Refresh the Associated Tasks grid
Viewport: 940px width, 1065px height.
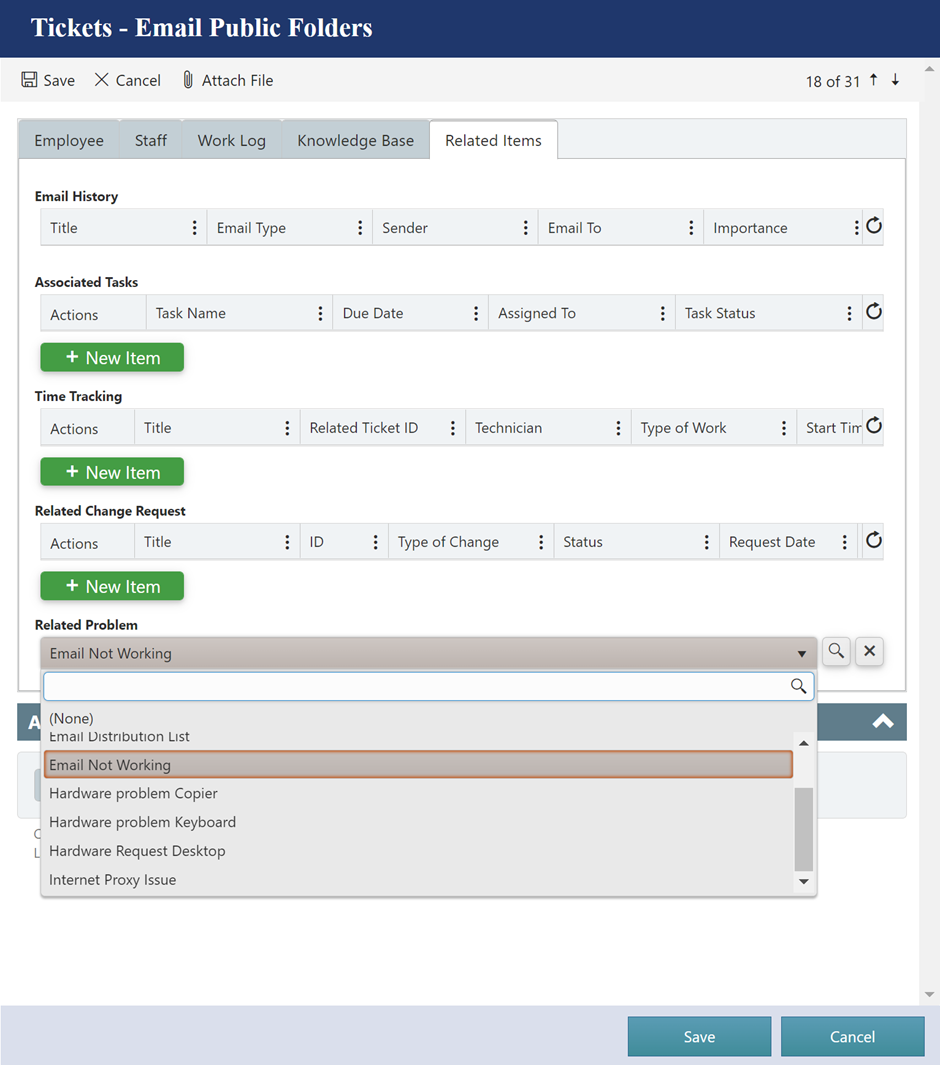point(872,311)
